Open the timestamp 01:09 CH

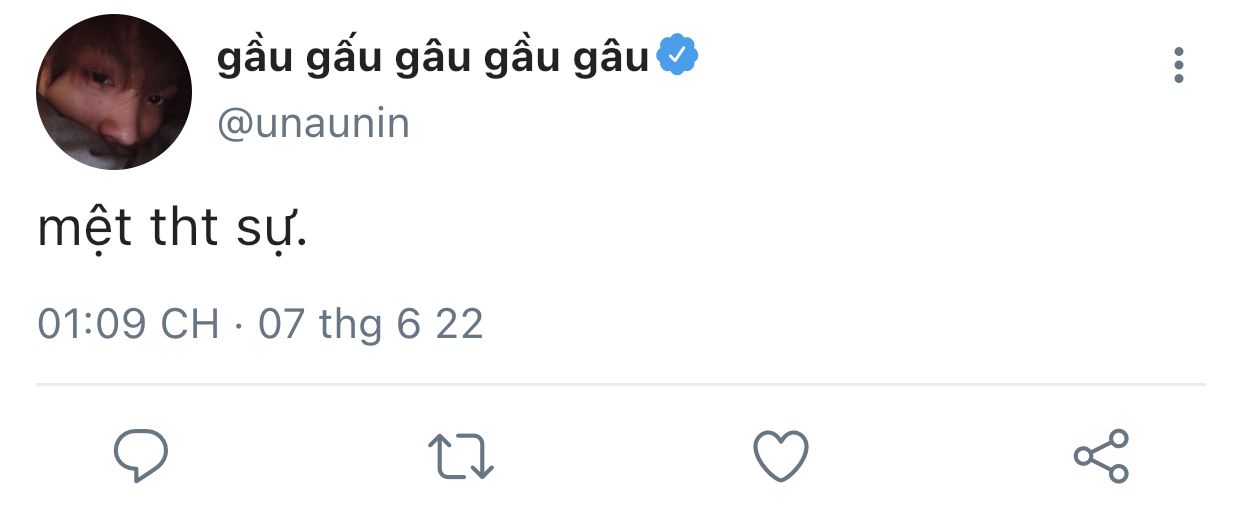(128, 324)
